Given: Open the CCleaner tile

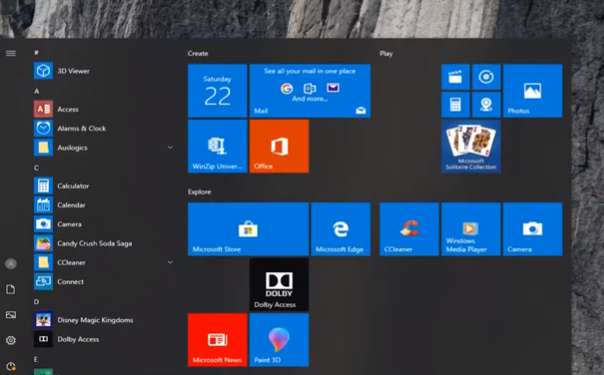Looking at the screenshot, I should 409,229.
